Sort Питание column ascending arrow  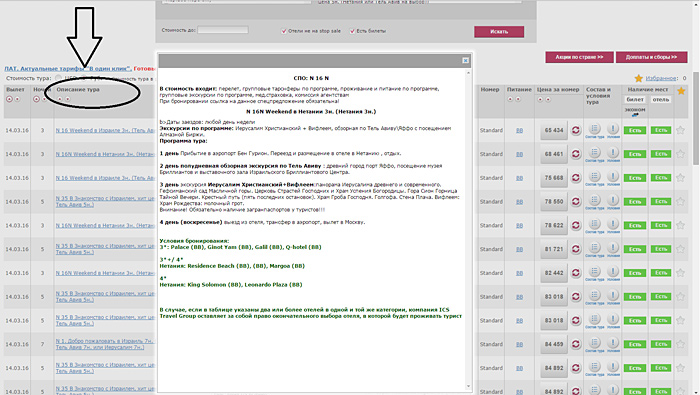[x=510, y=99]
